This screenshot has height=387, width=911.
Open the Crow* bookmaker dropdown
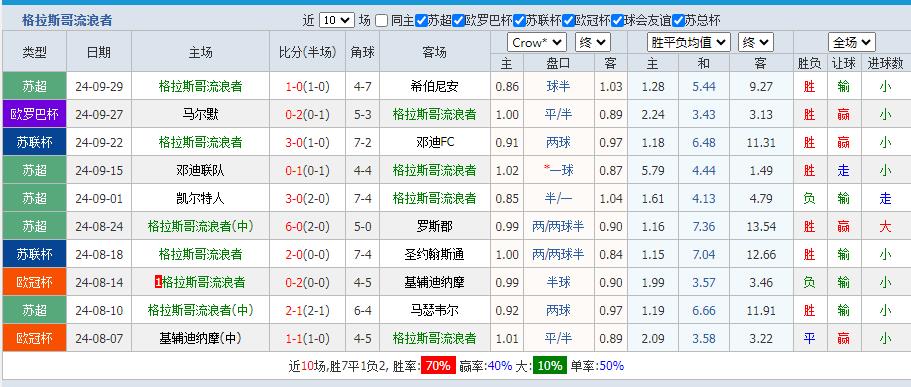coord(537,42)
